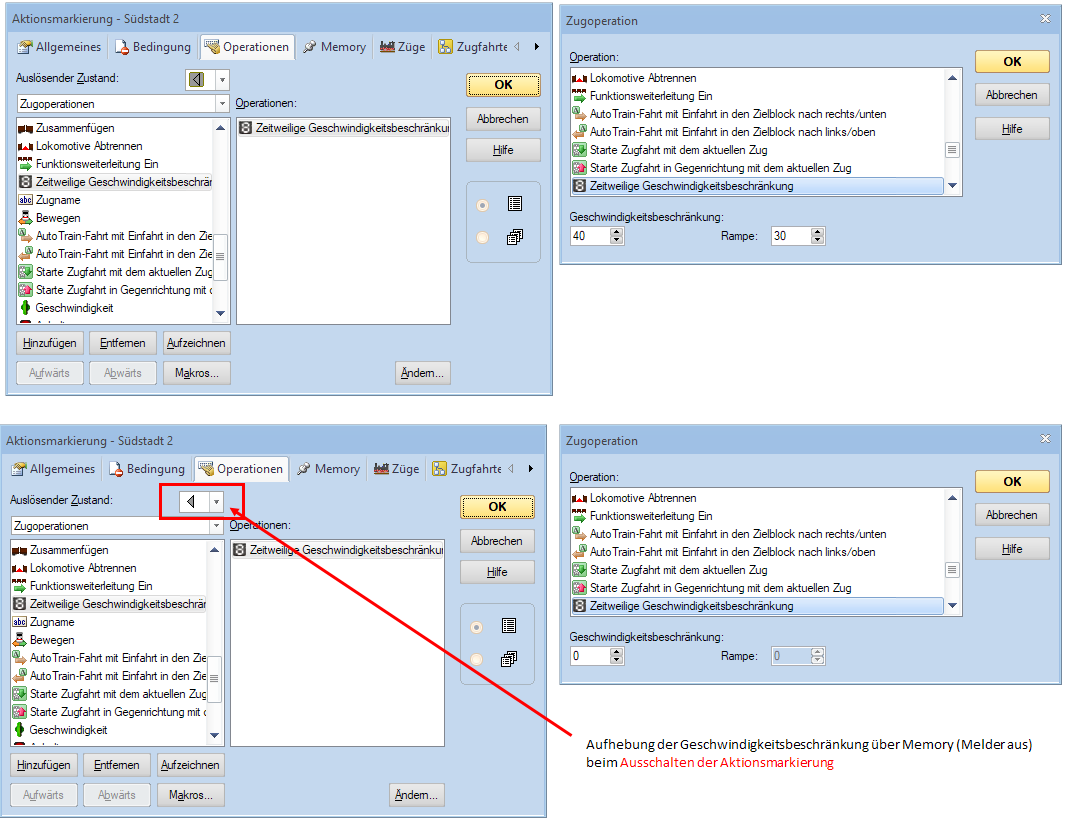Select the single-list radio button in the upper Aktionsmarkierung dialog
The height and width of the screenshot is (836, 1070).
coord(483,205)
